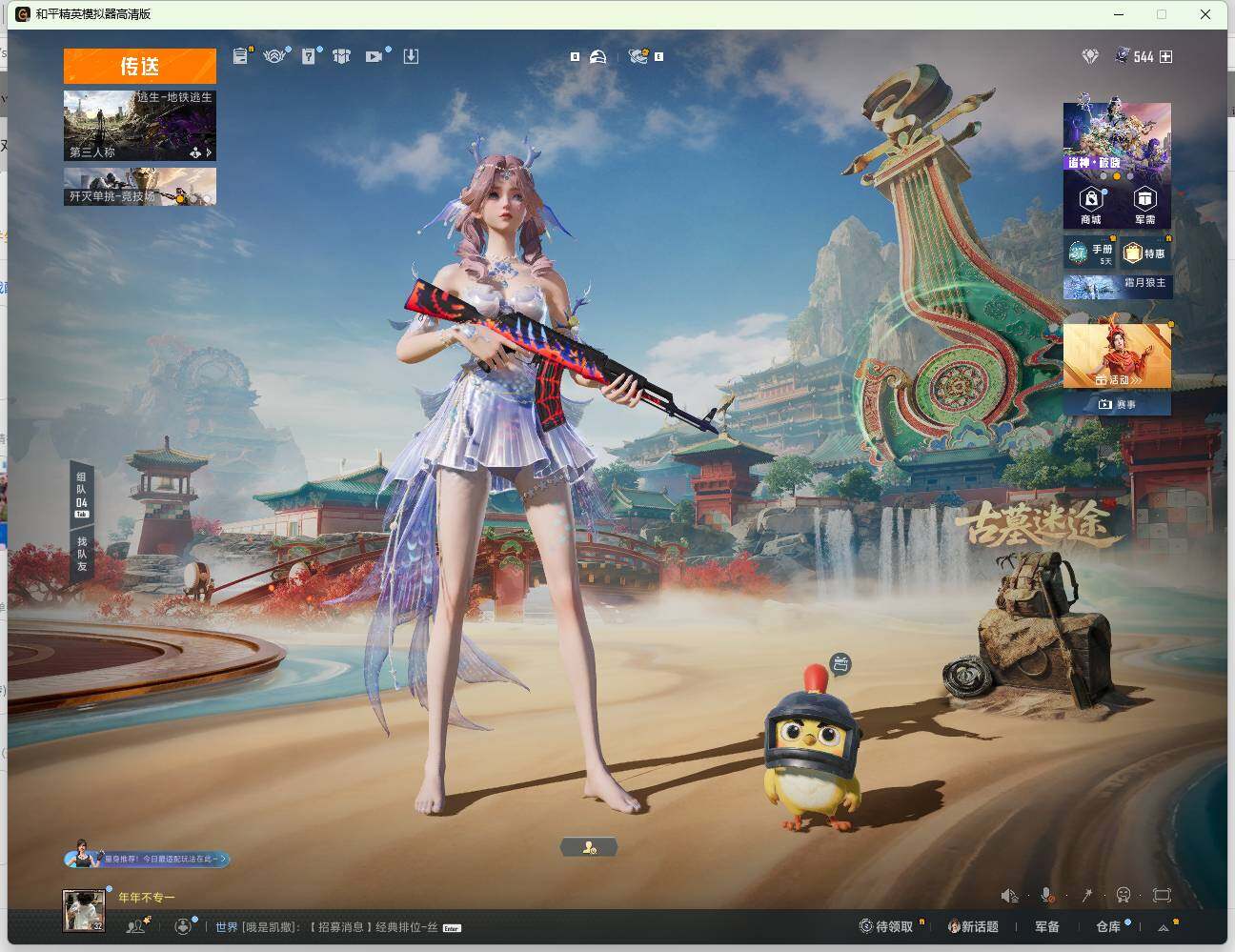Screen dimensions: 1235x952
Task: Open the friends list icon
Action: (x=137, y=925)
